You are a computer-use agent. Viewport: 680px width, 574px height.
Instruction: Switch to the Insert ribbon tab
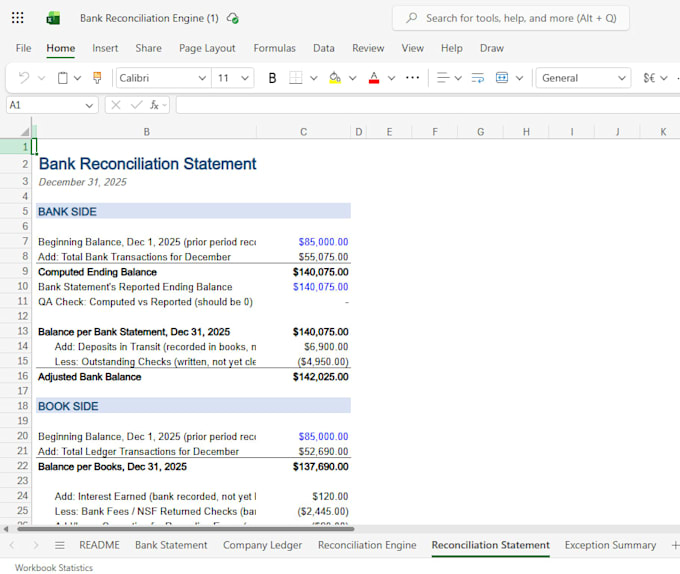[105, 48]
